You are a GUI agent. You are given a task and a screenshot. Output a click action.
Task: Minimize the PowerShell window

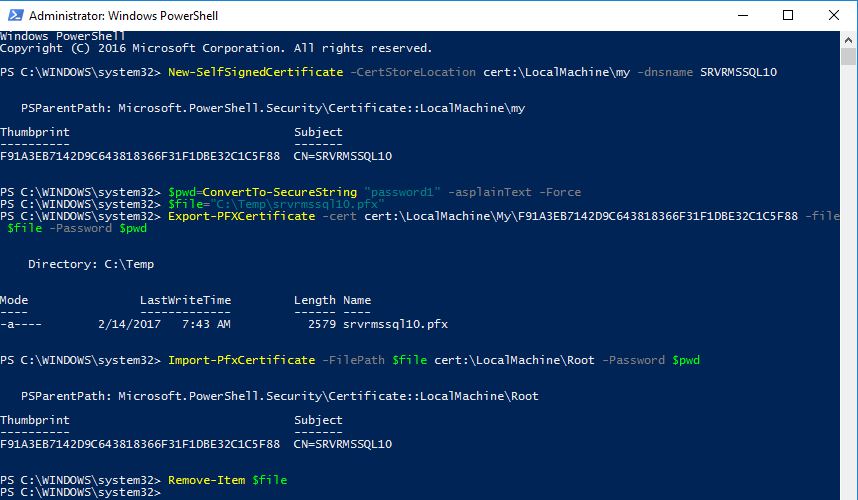click(x=743, y=15)
